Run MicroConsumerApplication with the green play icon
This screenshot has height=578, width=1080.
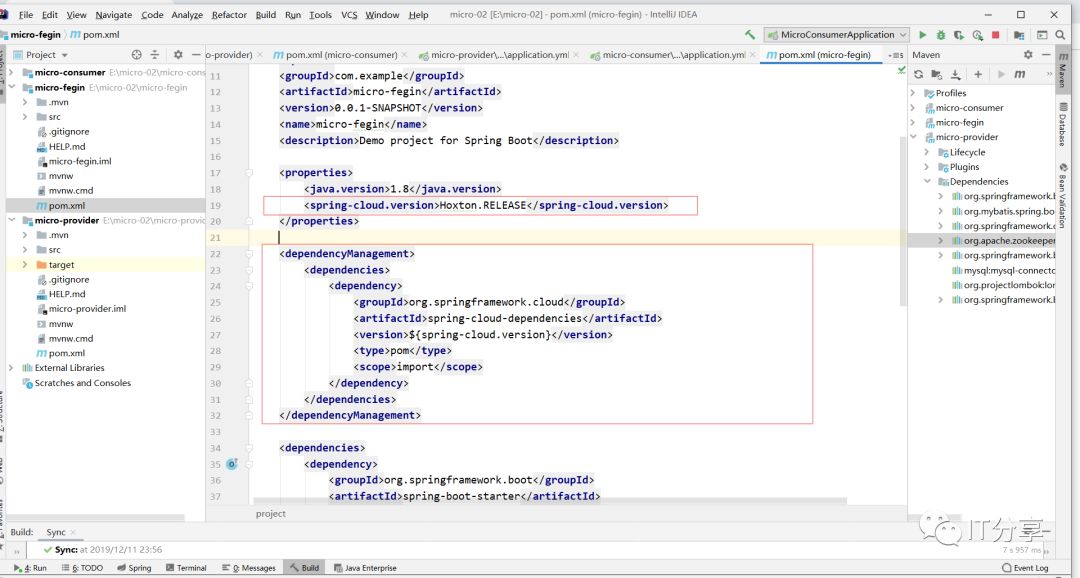tap(923, 34)
